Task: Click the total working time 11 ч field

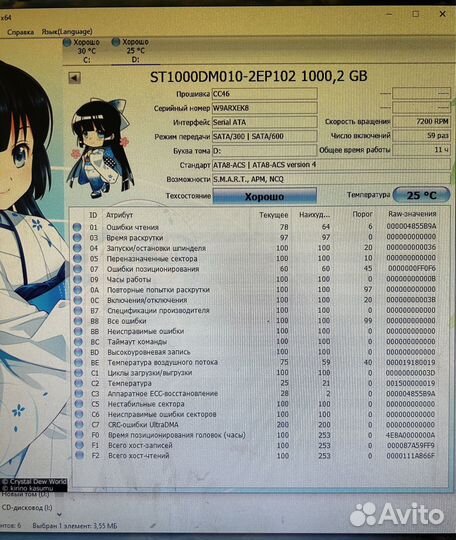Action: (421, 150)
